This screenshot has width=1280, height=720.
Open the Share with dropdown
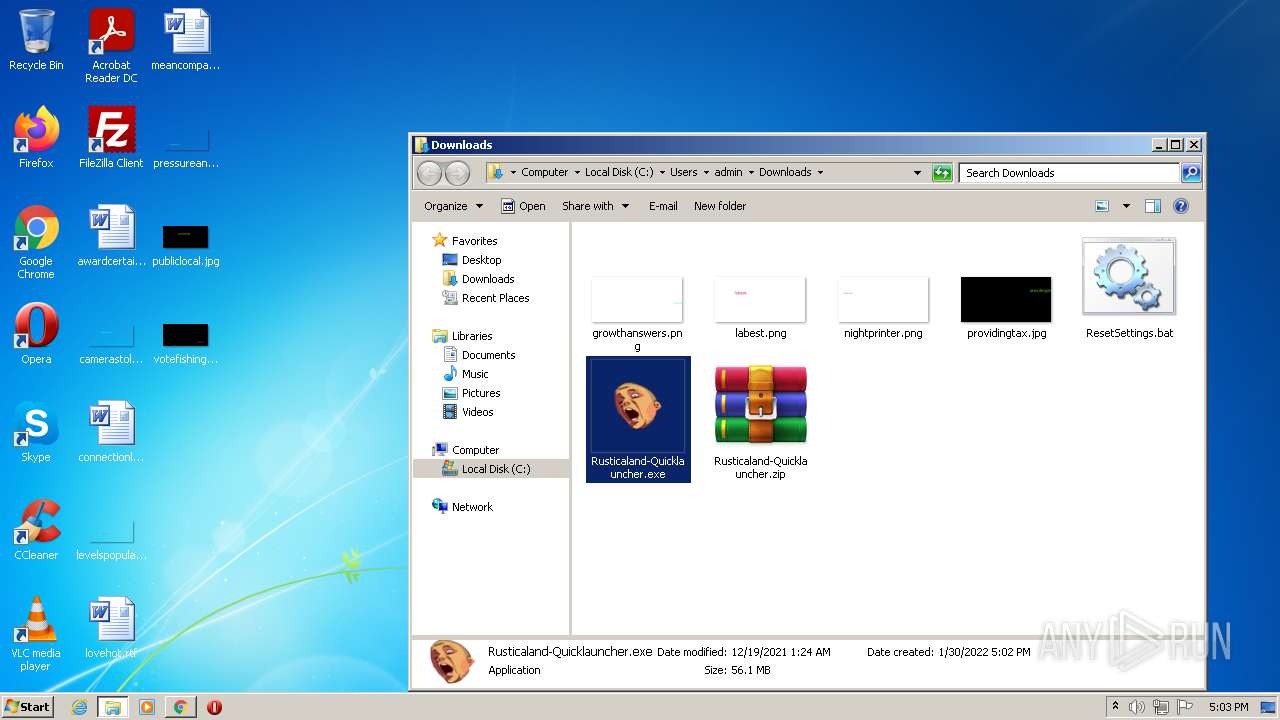[x=595, y=206]
